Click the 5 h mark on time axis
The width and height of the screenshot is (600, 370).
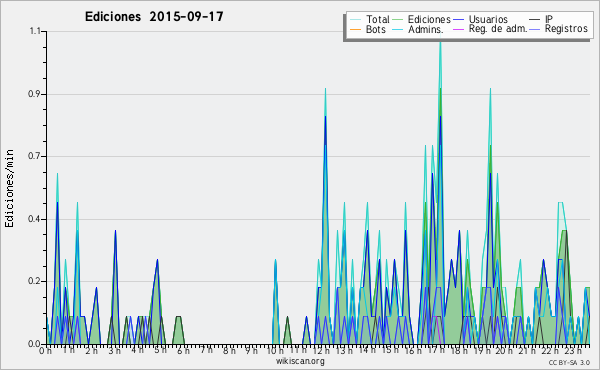[x=160, y=350]
